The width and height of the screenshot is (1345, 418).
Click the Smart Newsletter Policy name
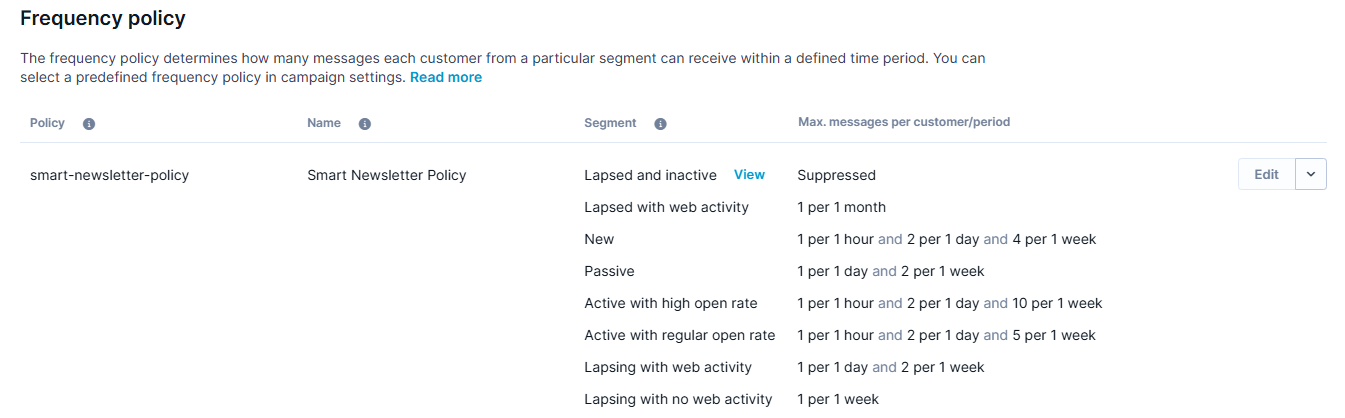386,175
